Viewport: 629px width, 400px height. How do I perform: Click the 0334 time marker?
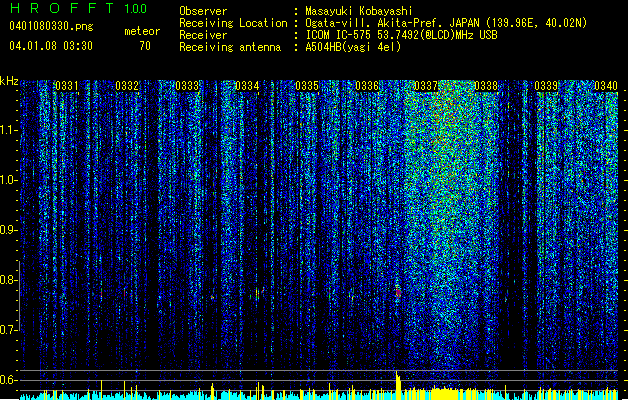coord(247,86)
